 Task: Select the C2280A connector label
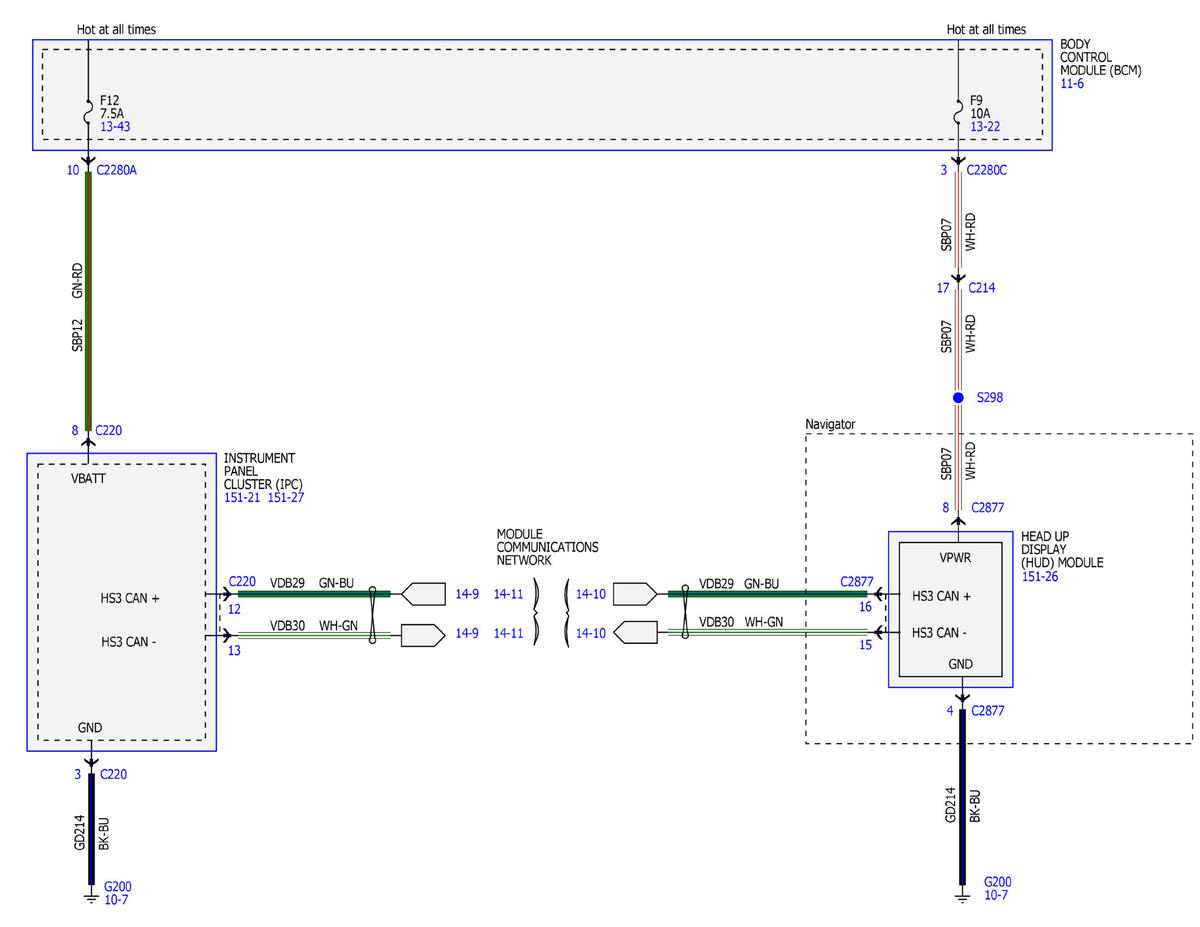(x=117, y=170)
